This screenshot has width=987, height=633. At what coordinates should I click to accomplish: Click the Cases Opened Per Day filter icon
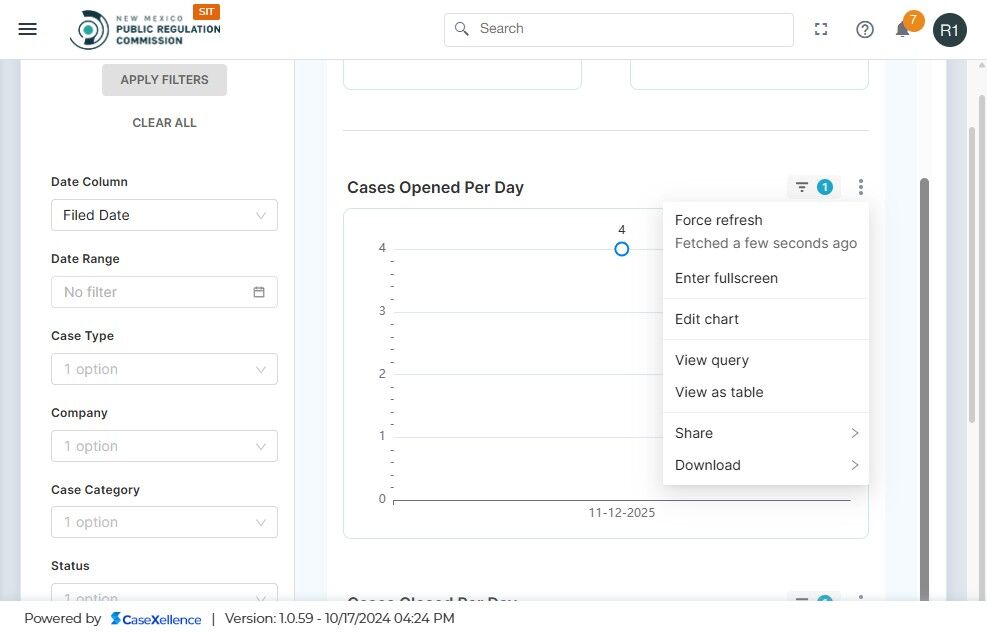801,187
